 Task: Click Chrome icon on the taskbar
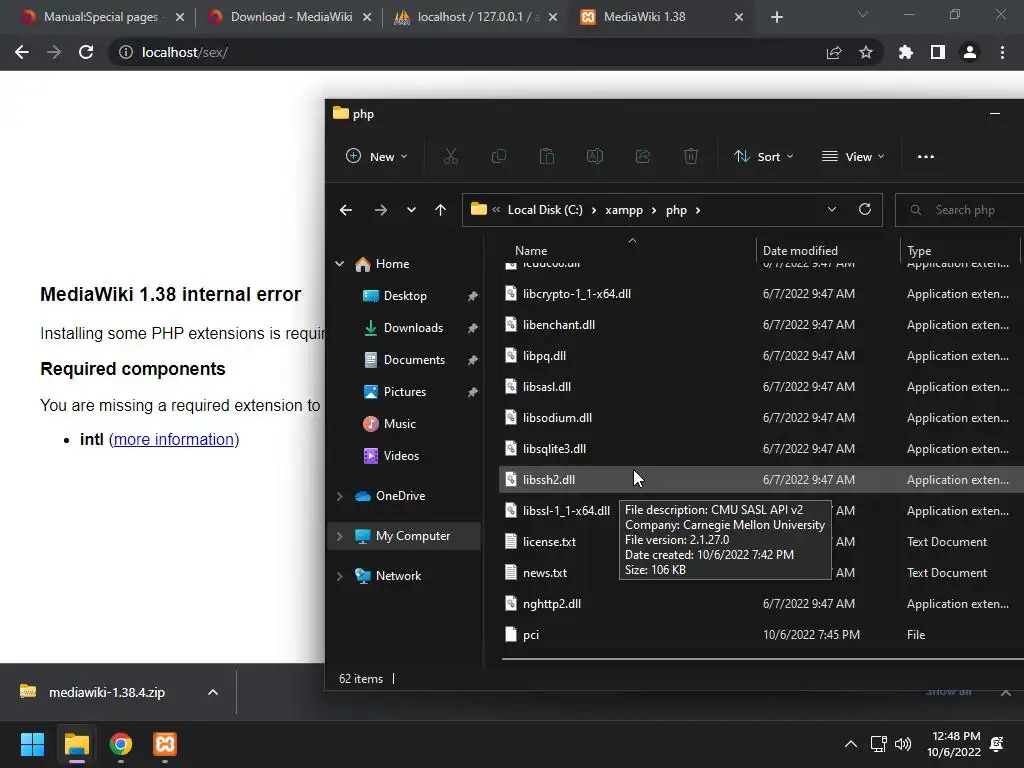coord(121,744)
